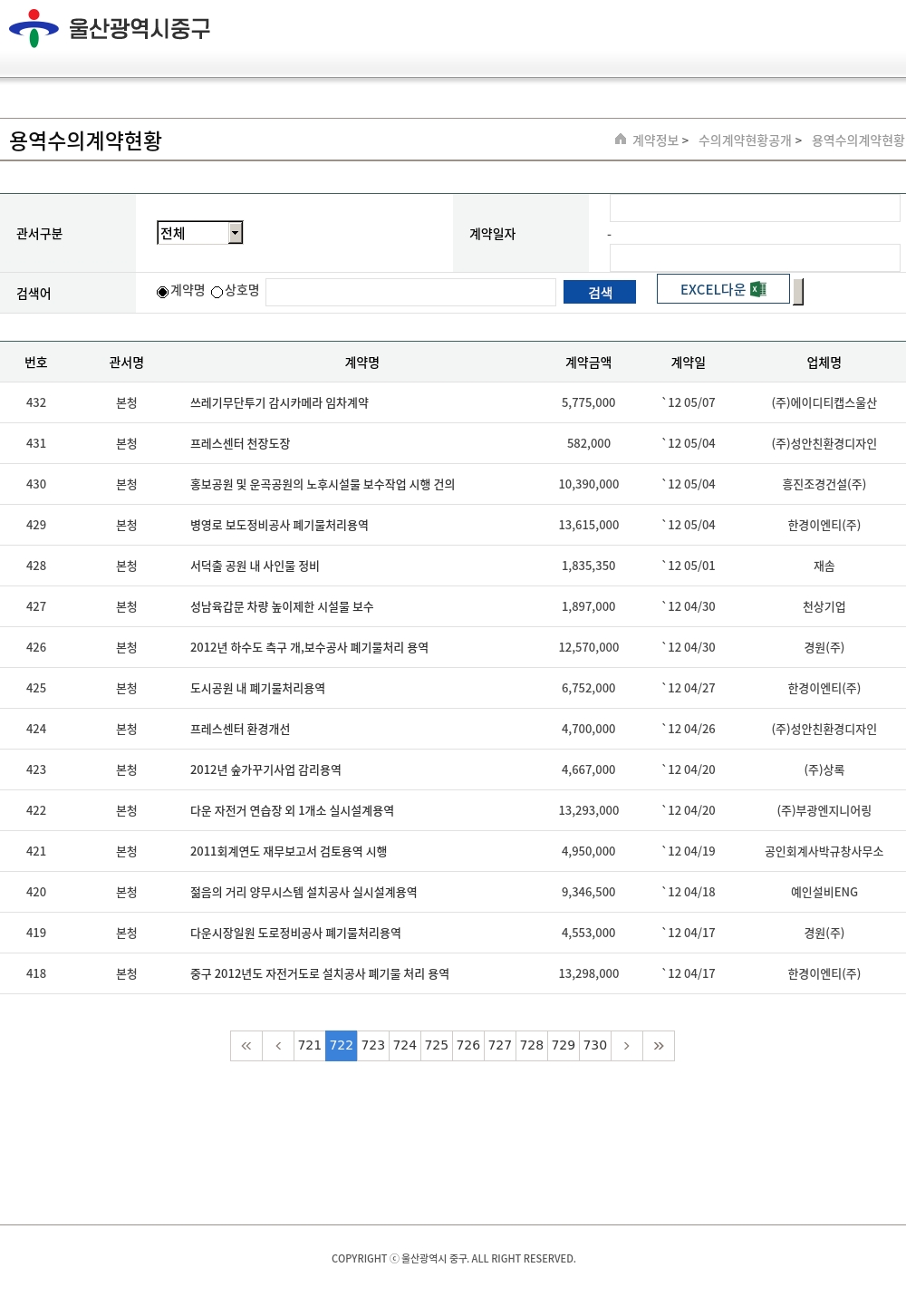Open the 관서구분 dropdown showing 전체
Screen dimensions: 906x1316
pos(192,233)
